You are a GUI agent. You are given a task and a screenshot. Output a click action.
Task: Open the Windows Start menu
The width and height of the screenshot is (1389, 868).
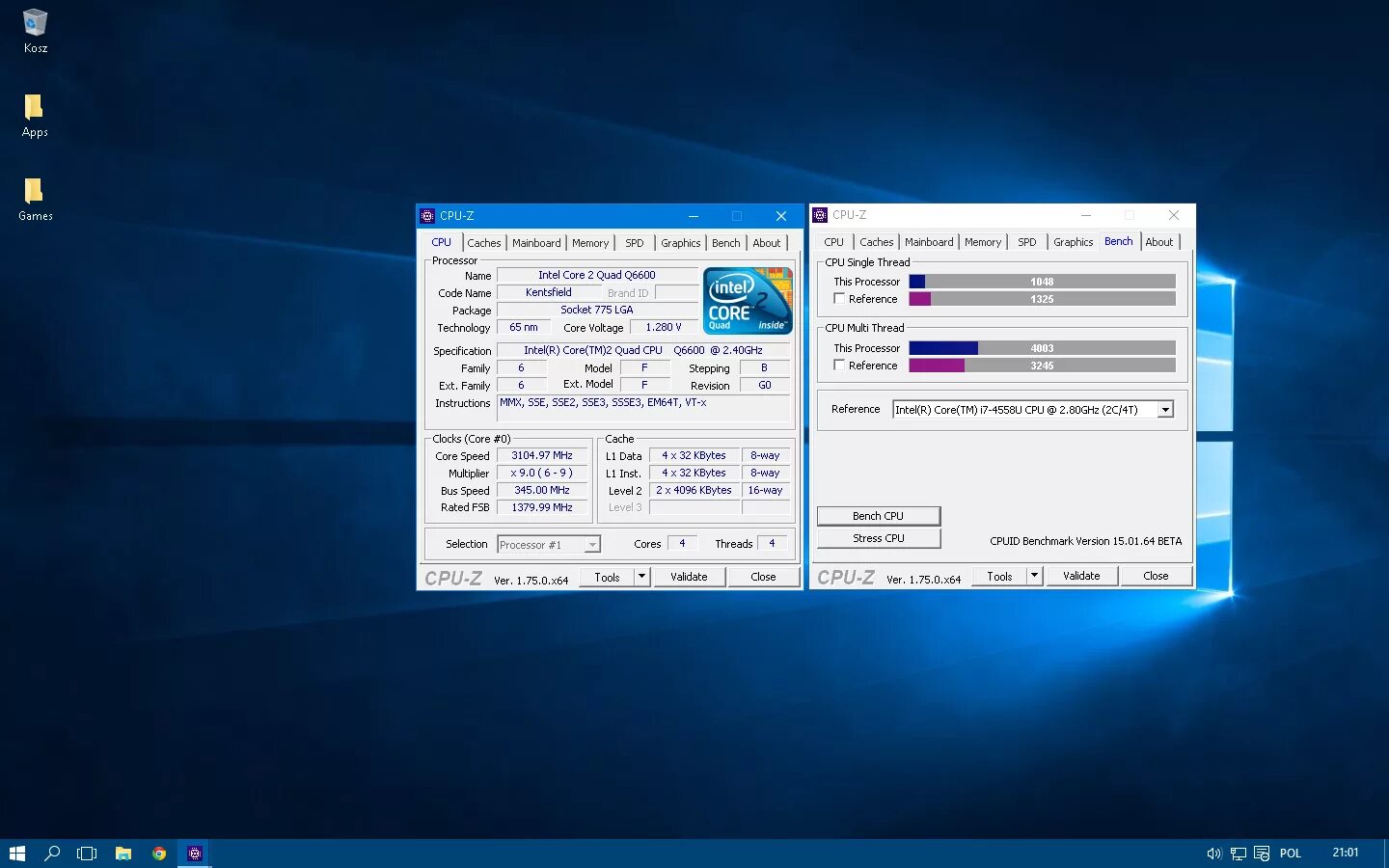[x=16, y=854]
